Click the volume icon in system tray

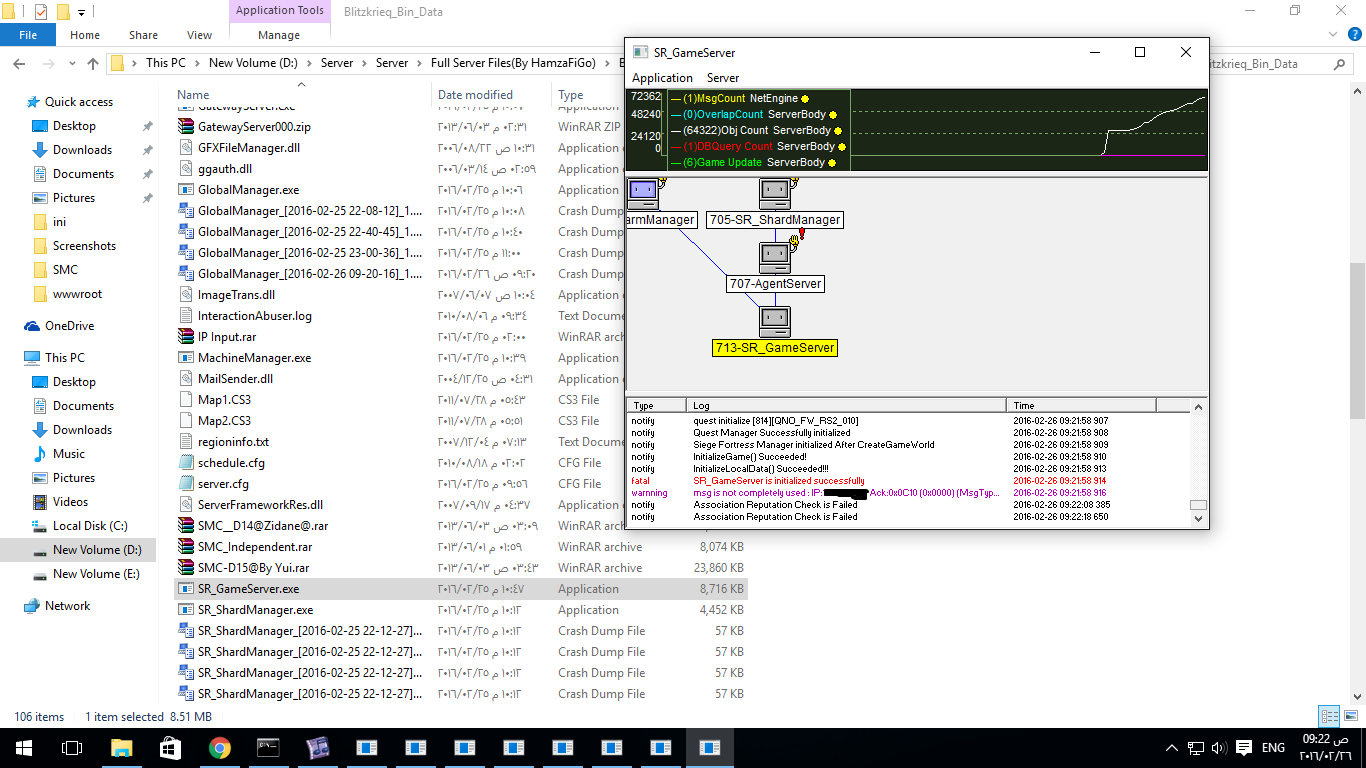coord(1219,747)
